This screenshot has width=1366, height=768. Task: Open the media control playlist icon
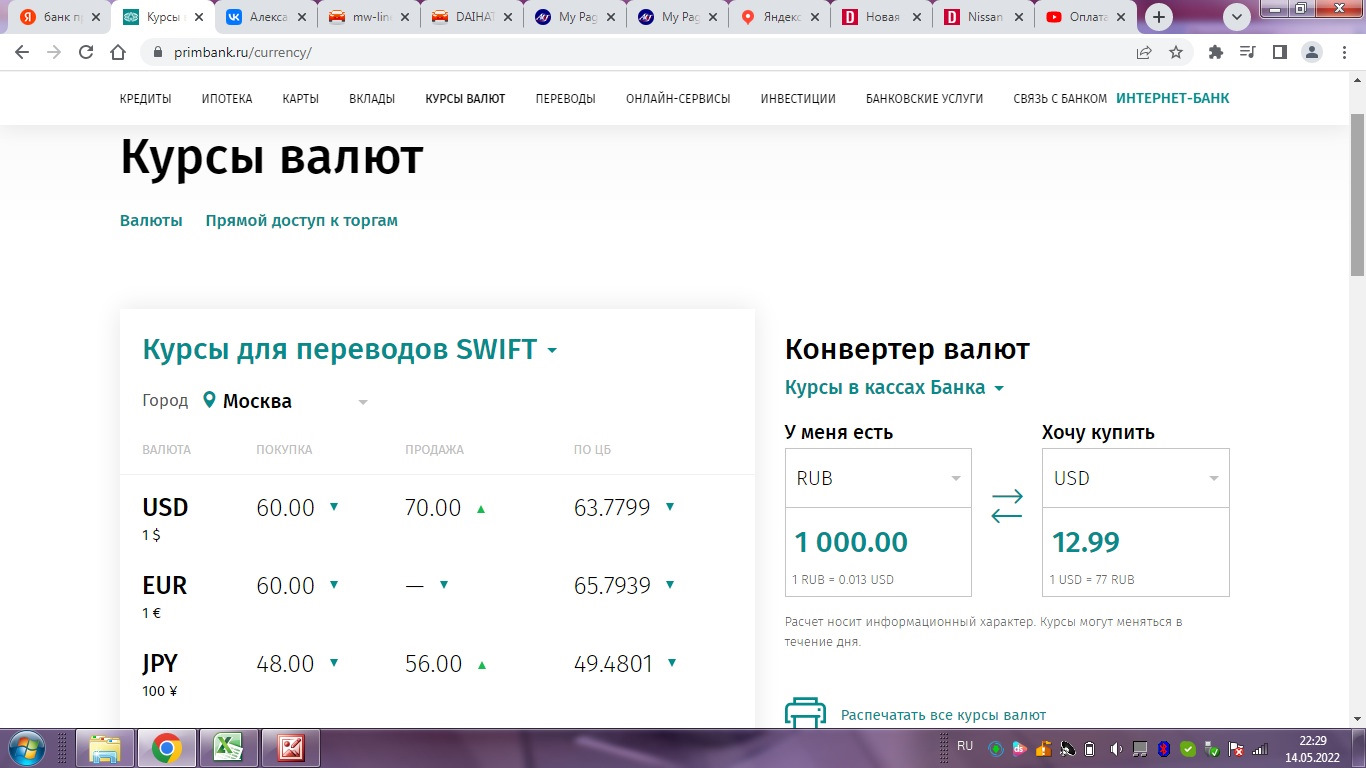pos(1247,52)
